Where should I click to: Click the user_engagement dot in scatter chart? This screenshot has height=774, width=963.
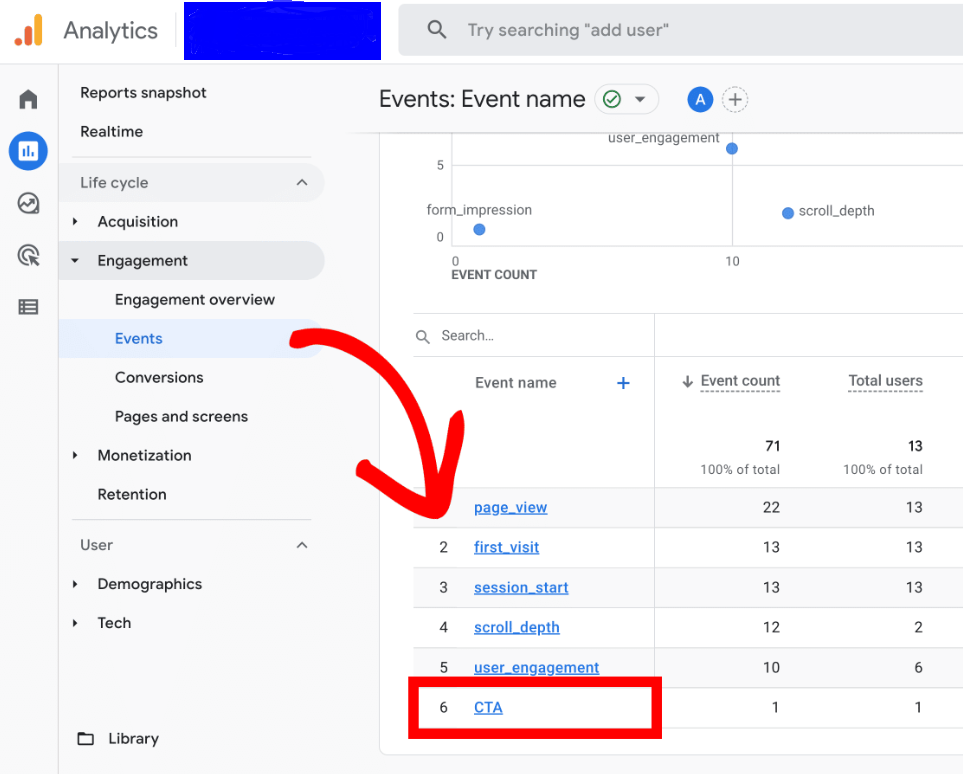731,149
